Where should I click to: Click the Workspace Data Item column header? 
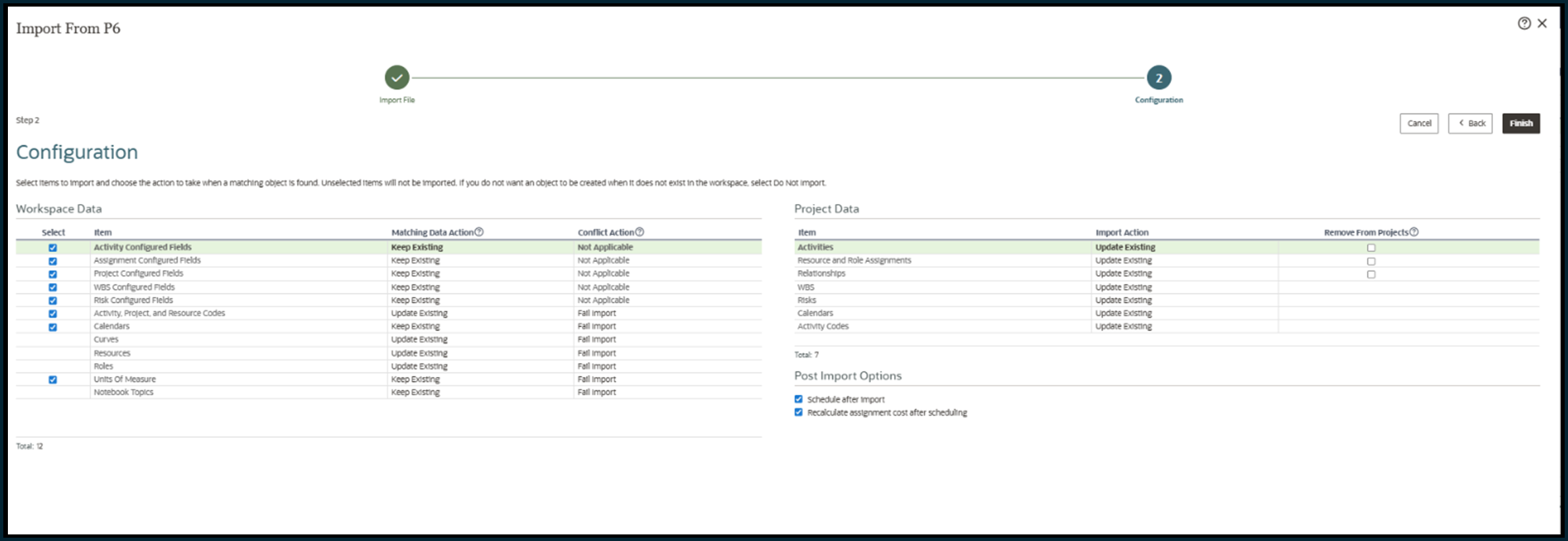103,232
